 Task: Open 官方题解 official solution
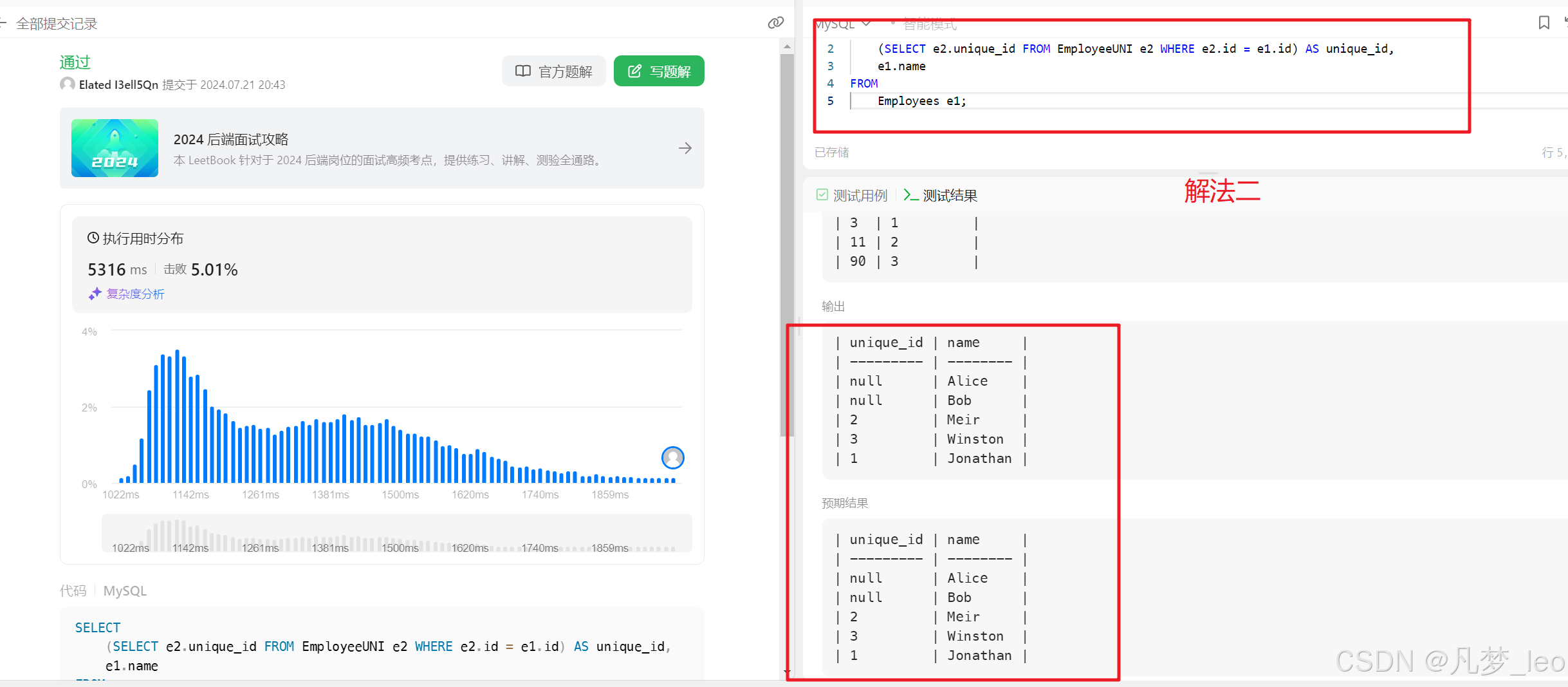553,71
